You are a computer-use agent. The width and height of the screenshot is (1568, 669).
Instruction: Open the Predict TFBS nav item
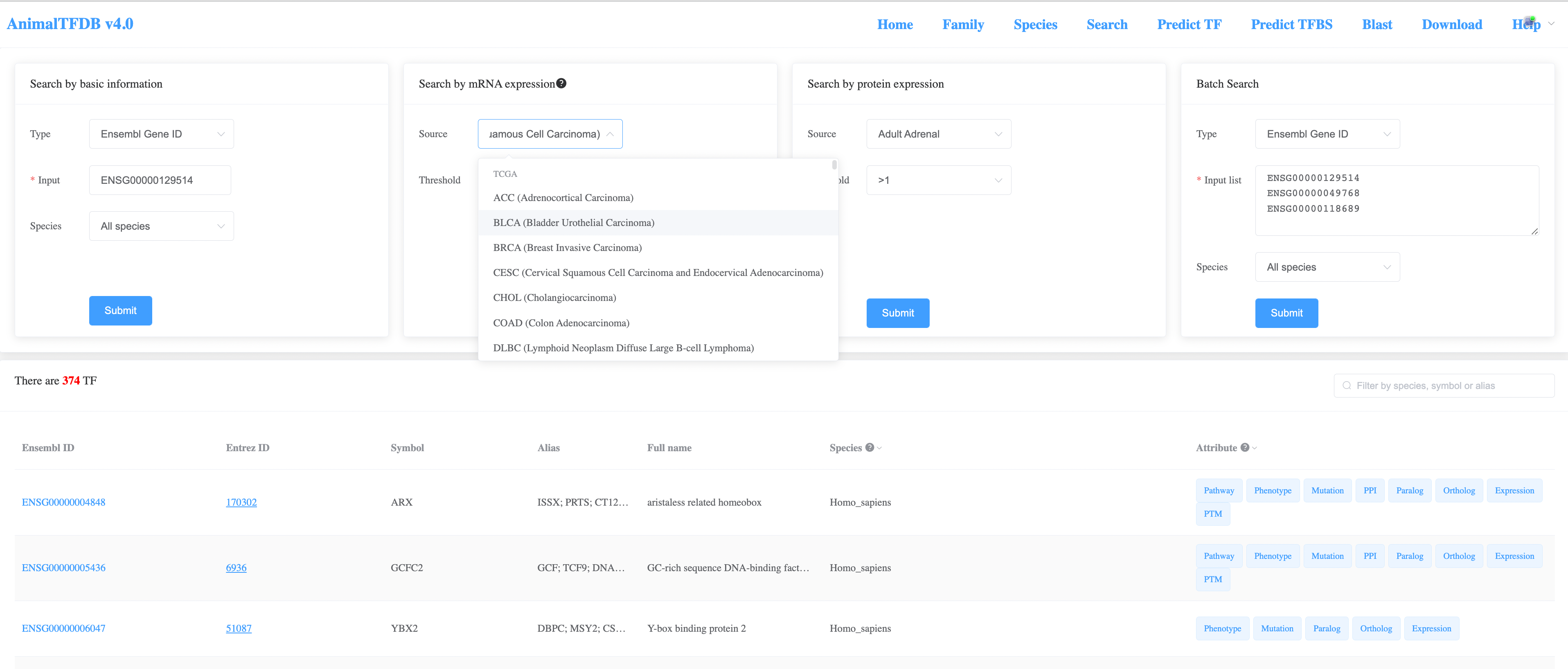1291,25
